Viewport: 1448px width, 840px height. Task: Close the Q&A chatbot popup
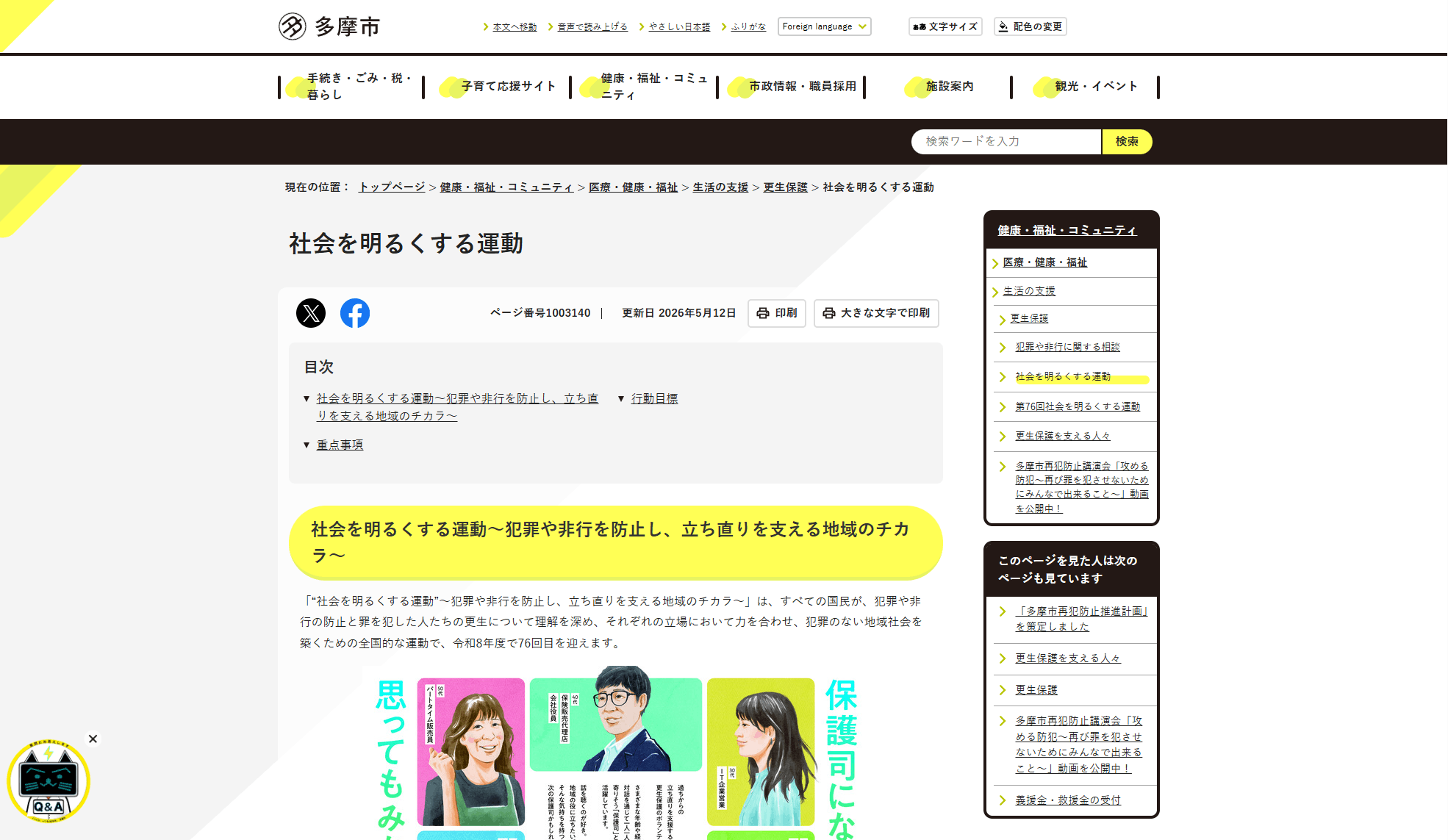[x=93, y=739]
